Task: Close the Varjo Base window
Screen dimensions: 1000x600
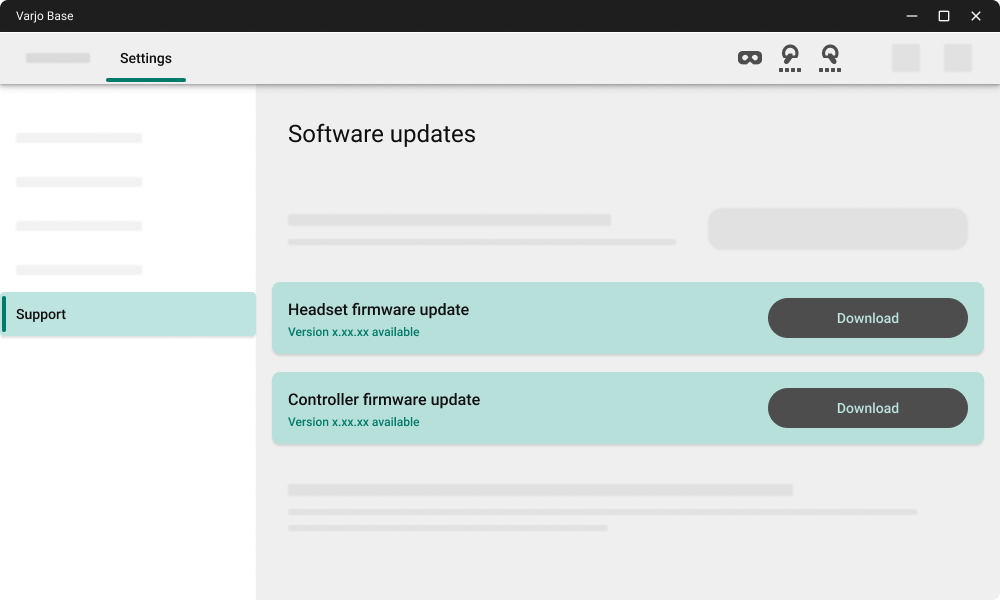Action: [976, 16]
